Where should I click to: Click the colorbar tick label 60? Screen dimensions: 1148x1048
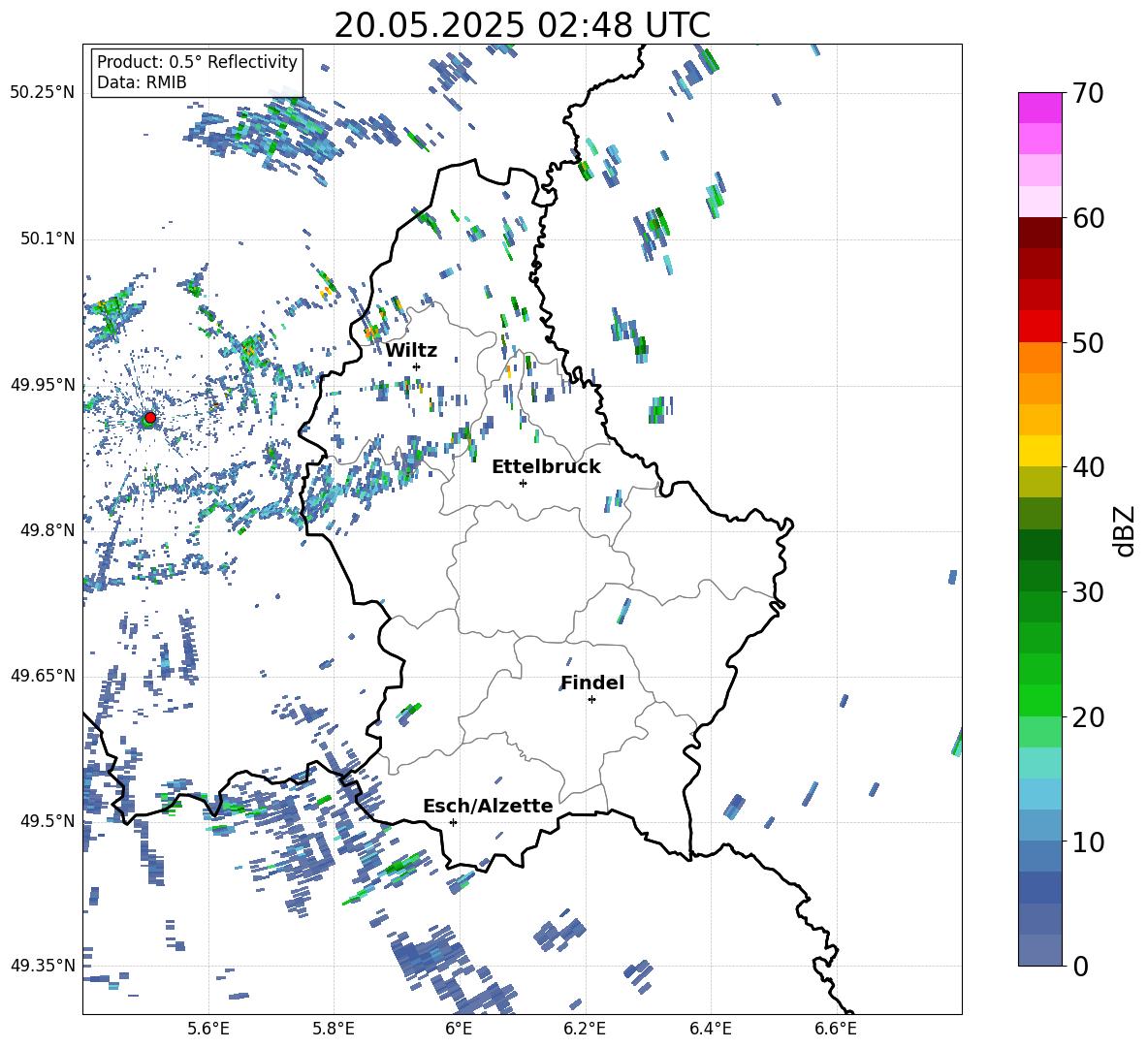[x=1088, y=218]
